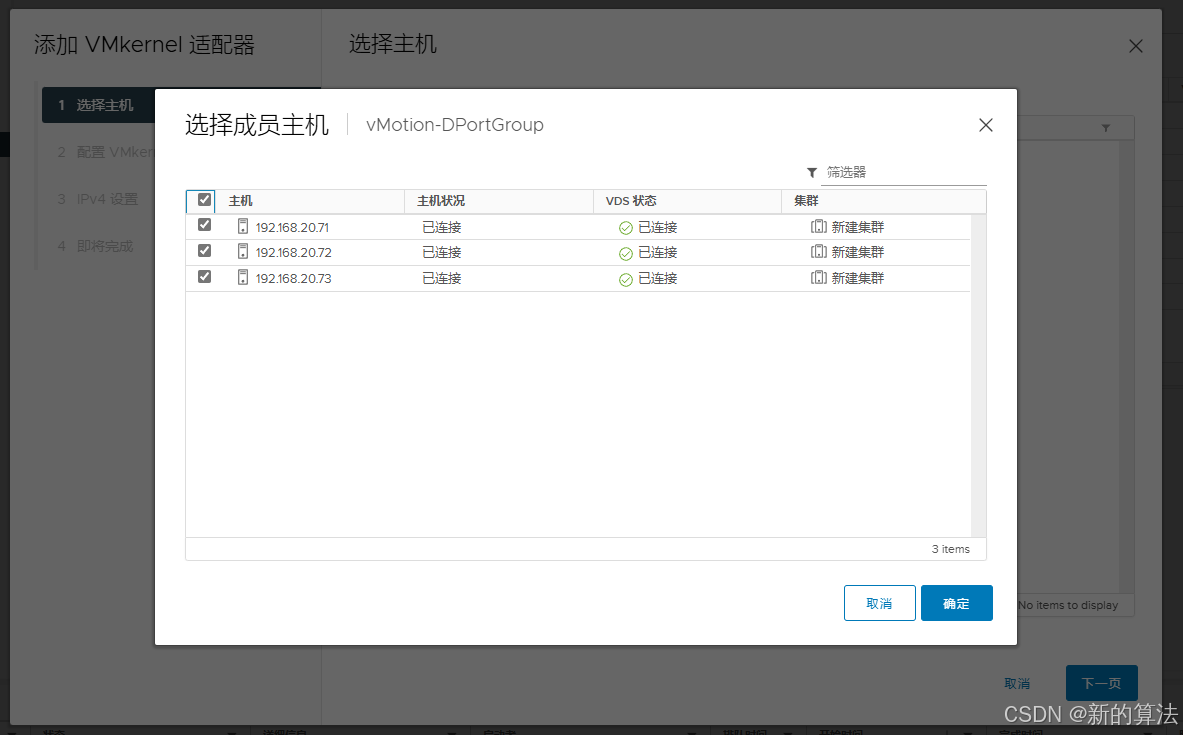Click 新建集群 in 192.168.20.73 row
This screenshot has height=735, width=1183.
(x=858, y=278)
